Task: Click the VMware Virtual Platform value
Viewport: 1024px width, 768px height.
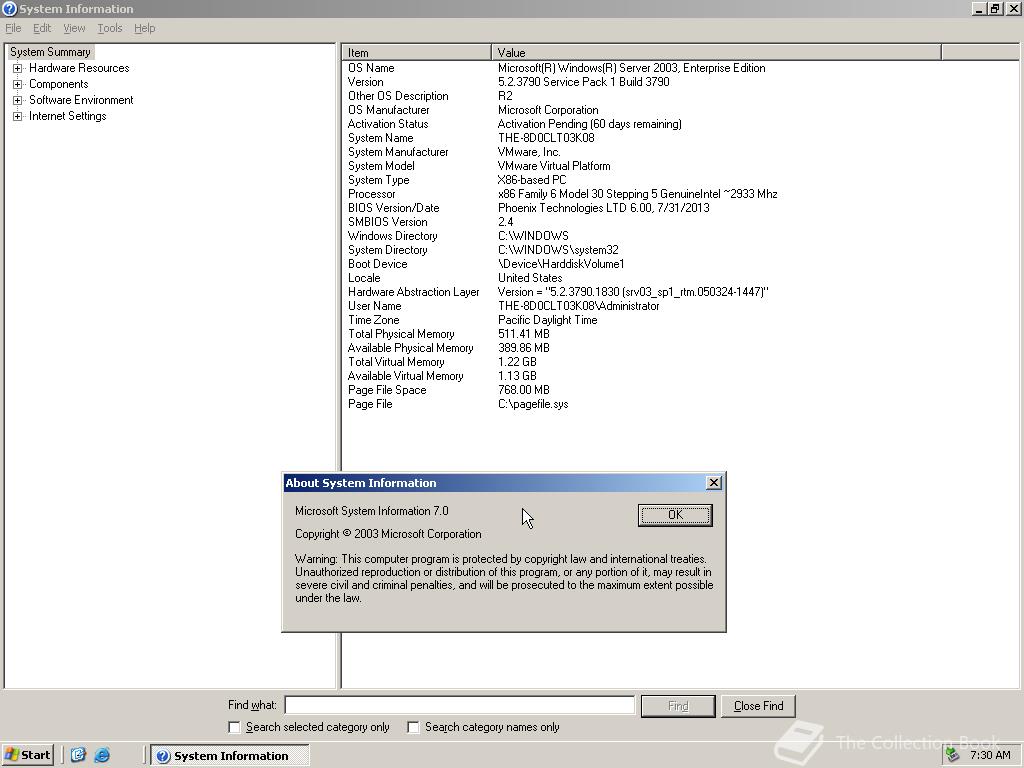Action: 554,166
